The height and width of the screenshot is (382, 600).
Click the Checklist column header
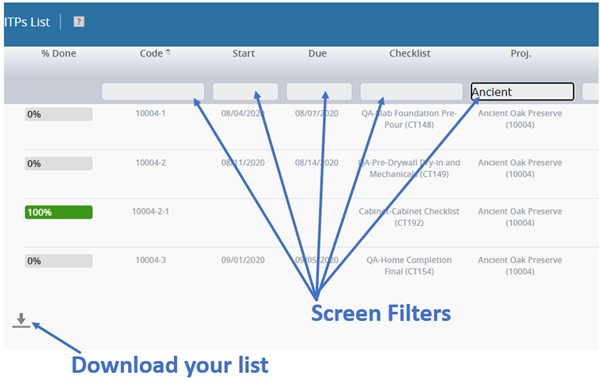409,54
